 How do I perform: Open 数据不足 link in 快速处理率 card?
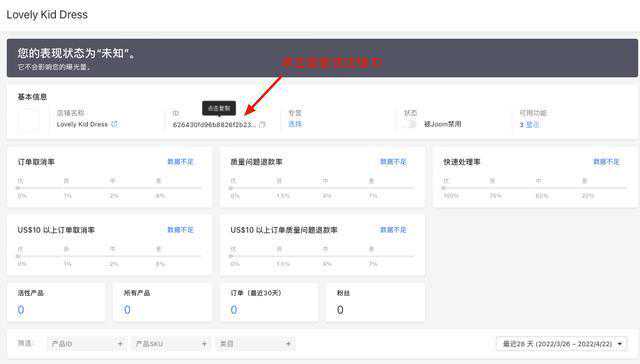tap(606, 162)
